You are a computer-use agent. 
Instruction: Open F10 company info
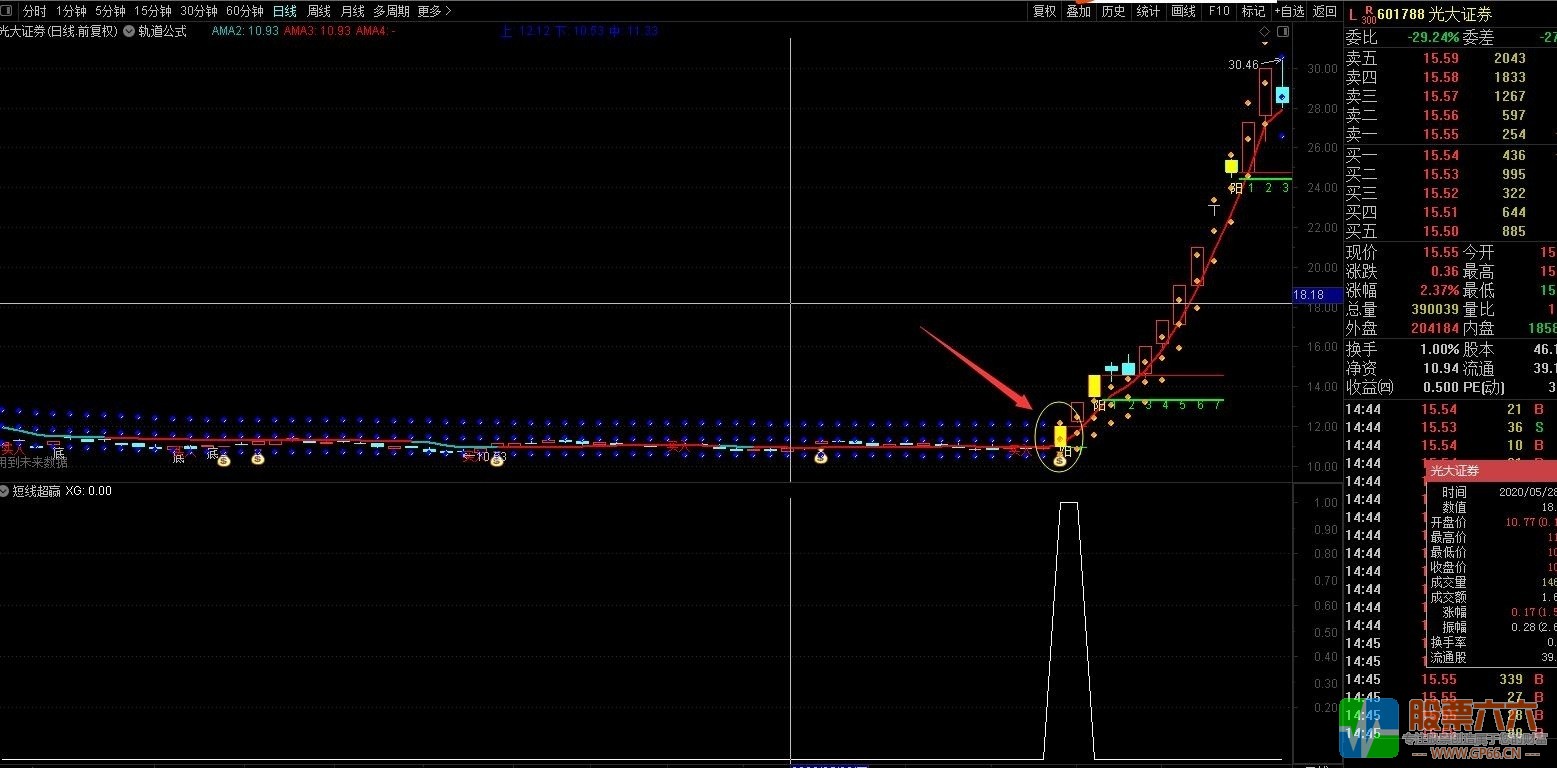coord(1219,11)
